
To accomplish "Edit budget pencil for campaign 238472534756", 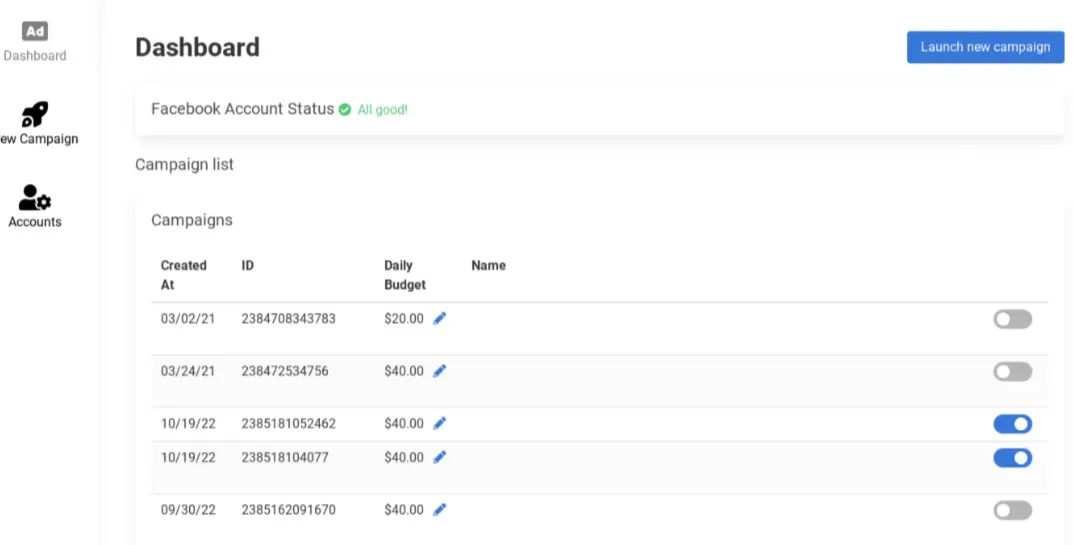I will point(439,370).
